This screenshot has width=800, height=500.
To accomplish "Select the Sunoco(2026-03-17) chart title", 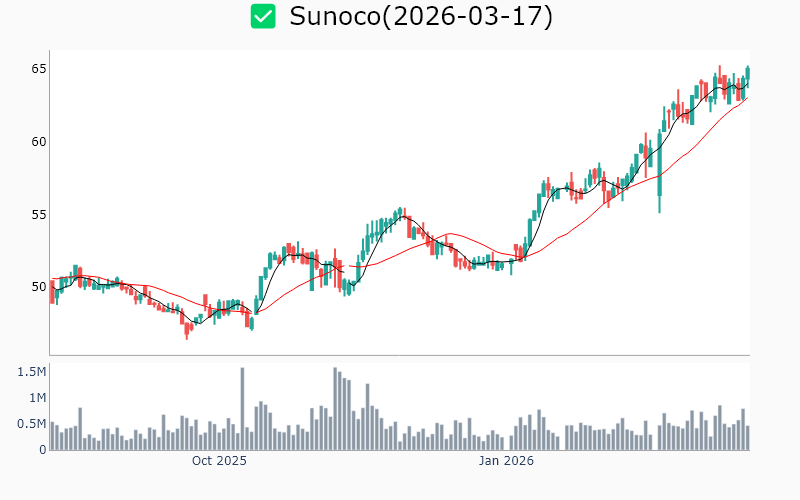I will coord(420,16).
